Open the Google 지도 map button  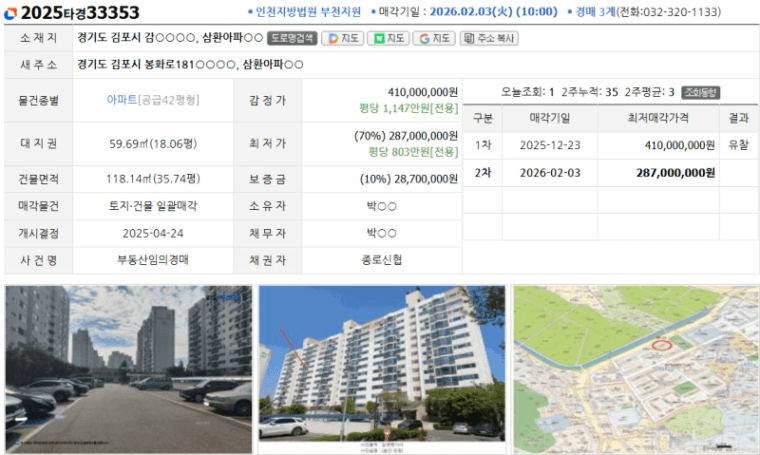(434, 38)
